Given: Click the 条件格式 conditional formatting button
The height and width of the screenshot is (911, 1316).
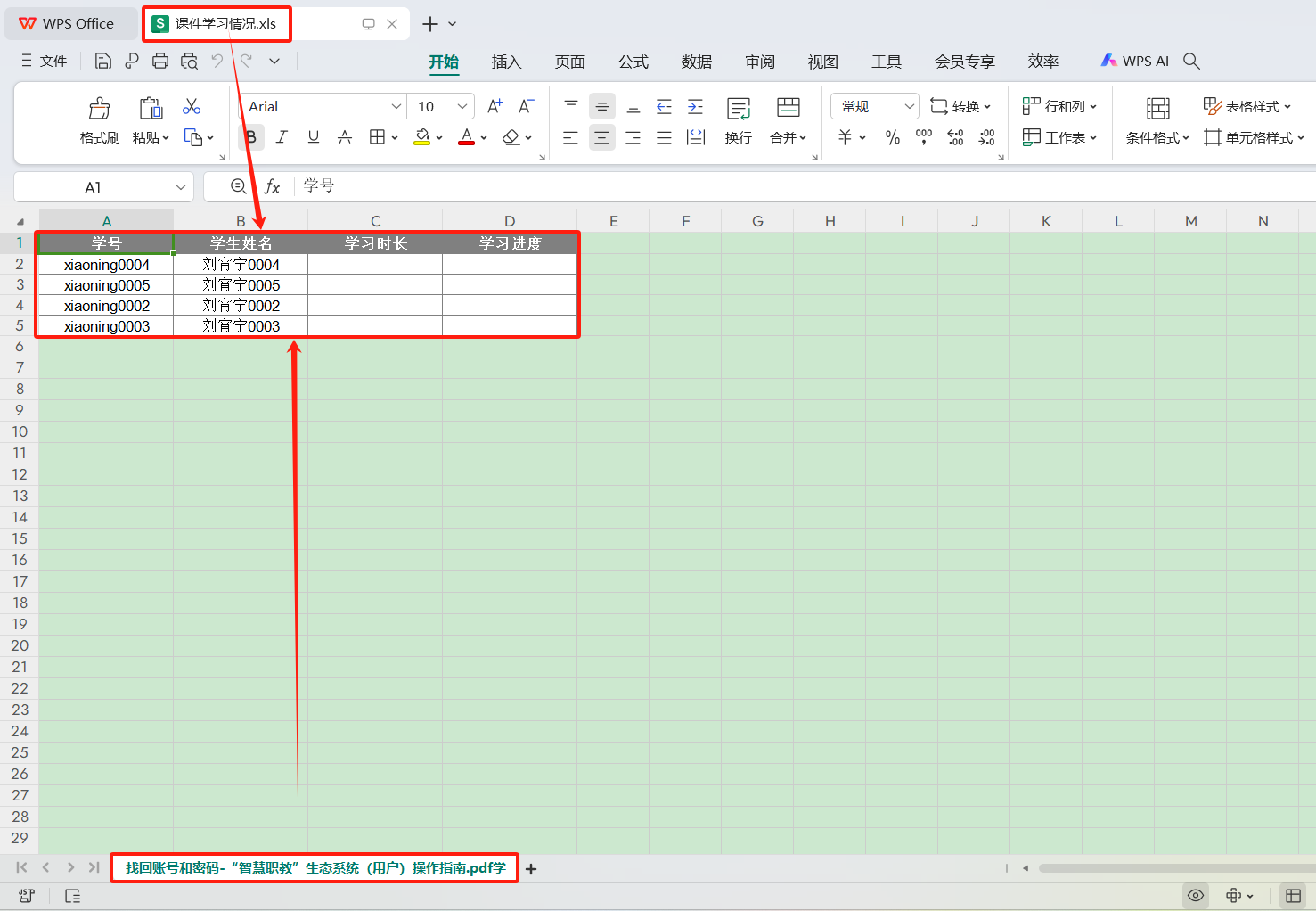Looking at the screenshot, I should click(1157, 137).
